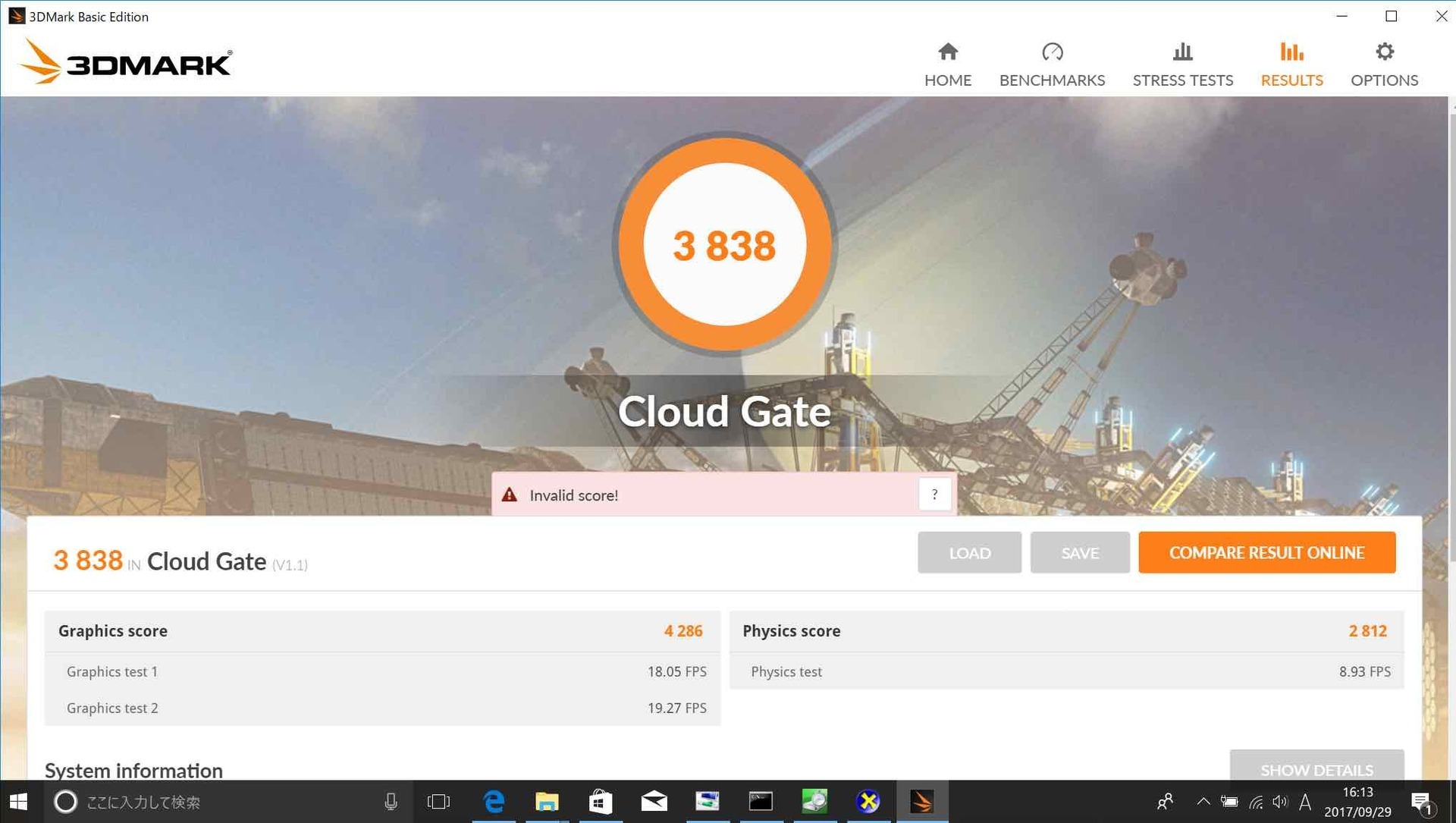Screen dimensions: 1456x823
Task: Open the Results section
Action: tap(1291, 62)
